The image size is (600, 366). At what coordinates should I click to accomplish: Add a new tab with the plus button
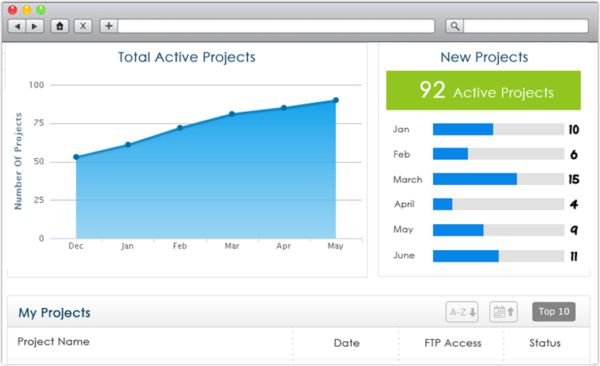click(x=109, y=26)
